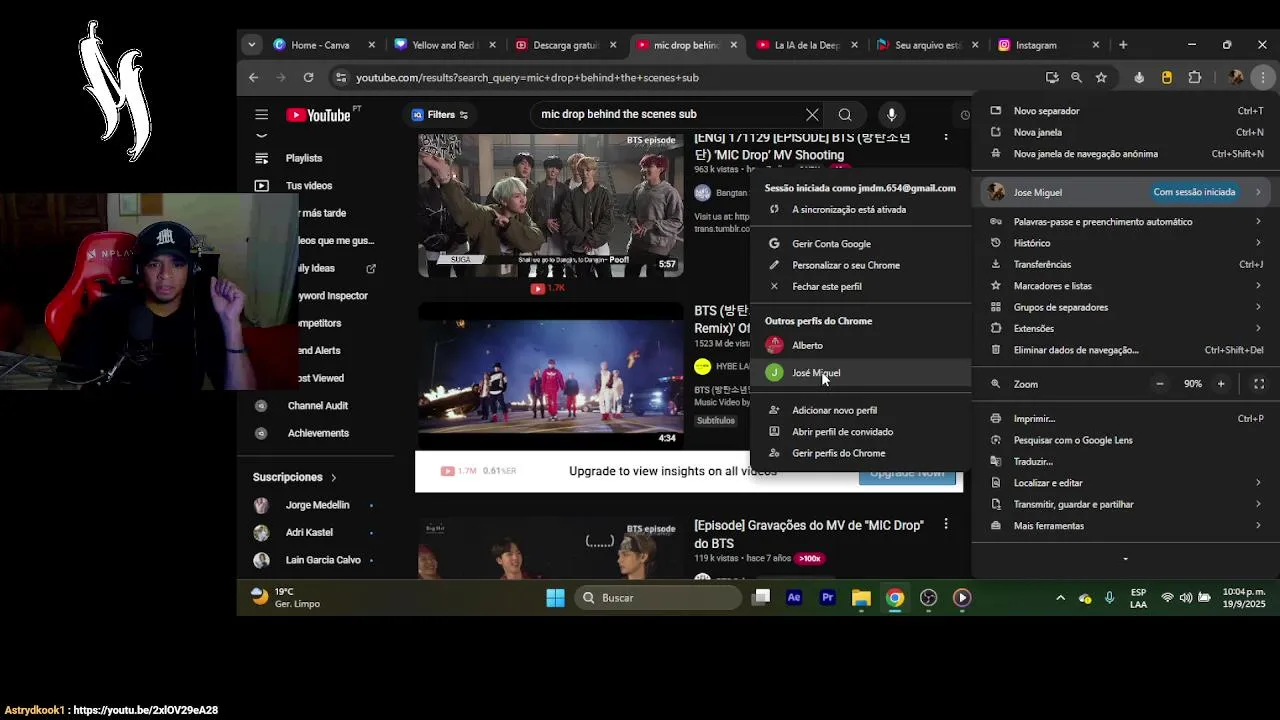Expand Mais ferramentas submenu
Image resolution: width=1280 pixels, height=720 pixels.
(x=1125, y=526)
